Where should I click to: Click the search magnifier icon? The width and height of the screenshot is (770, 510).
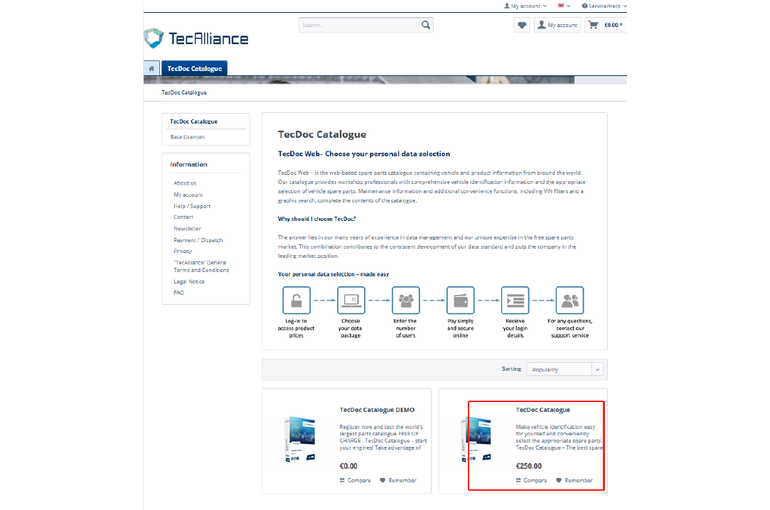pyautogui.click(x=426, y=25)
